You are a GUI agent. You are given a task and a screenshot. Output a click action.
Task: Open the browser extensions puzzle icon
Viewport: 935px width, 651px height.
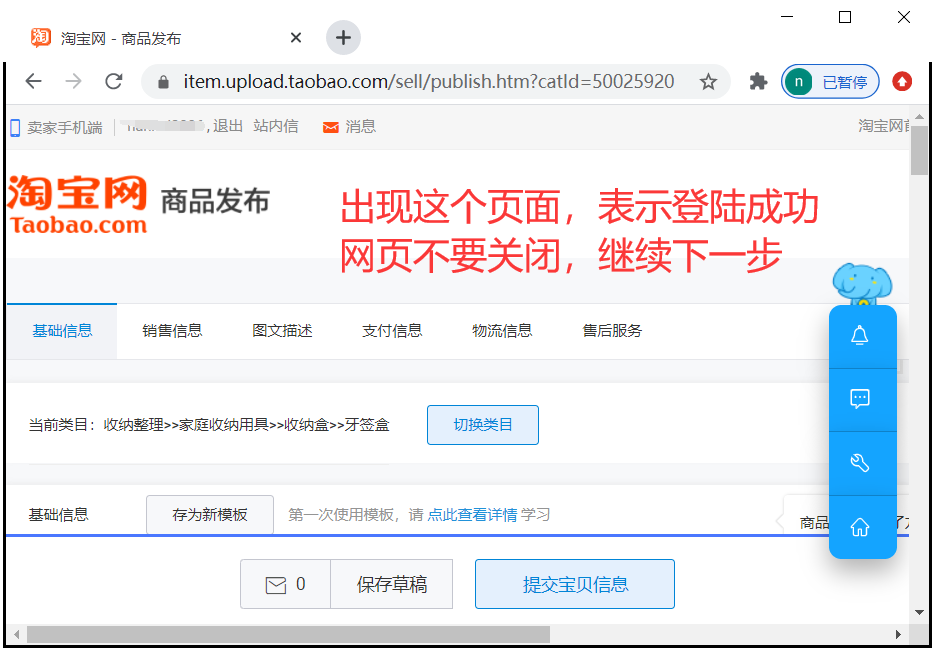point(758,82)
